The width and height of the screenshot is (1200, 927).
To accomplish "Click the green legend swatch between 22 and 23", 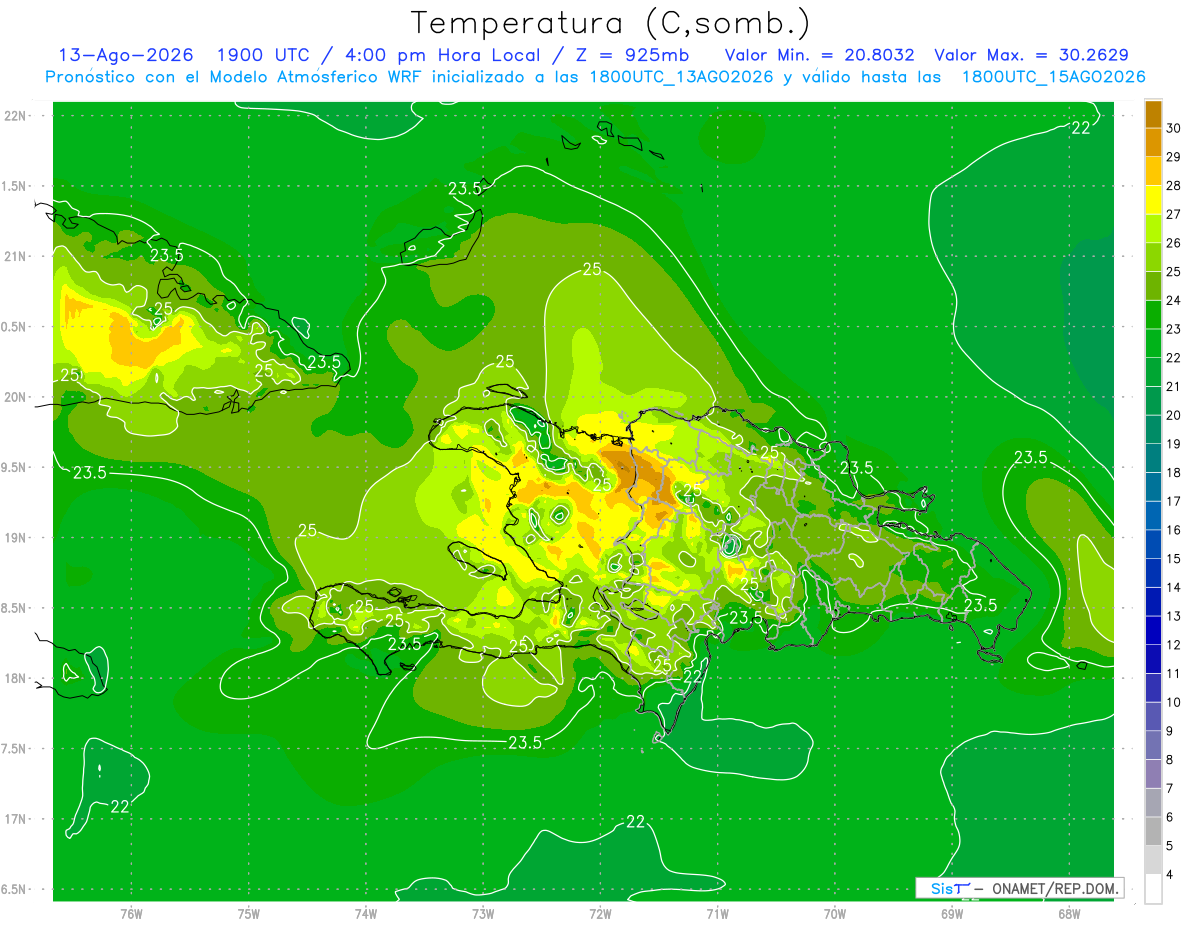I will tap(1153, 344).
